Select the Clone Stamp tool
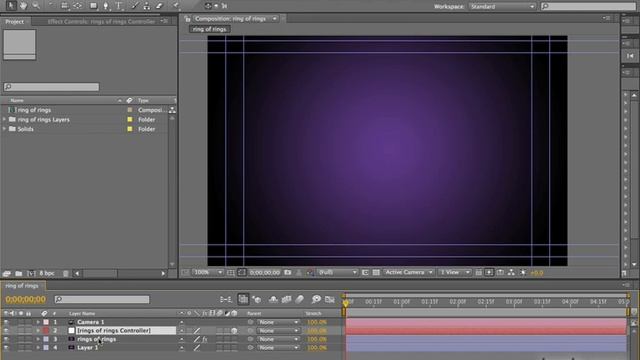 147,5
